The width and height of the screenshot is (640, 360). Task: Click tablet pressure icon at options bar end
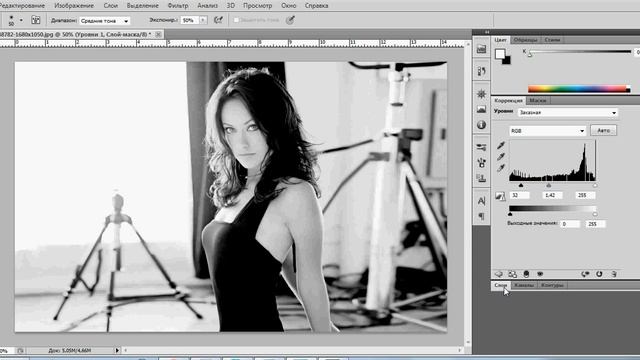(x=290, y=20)
